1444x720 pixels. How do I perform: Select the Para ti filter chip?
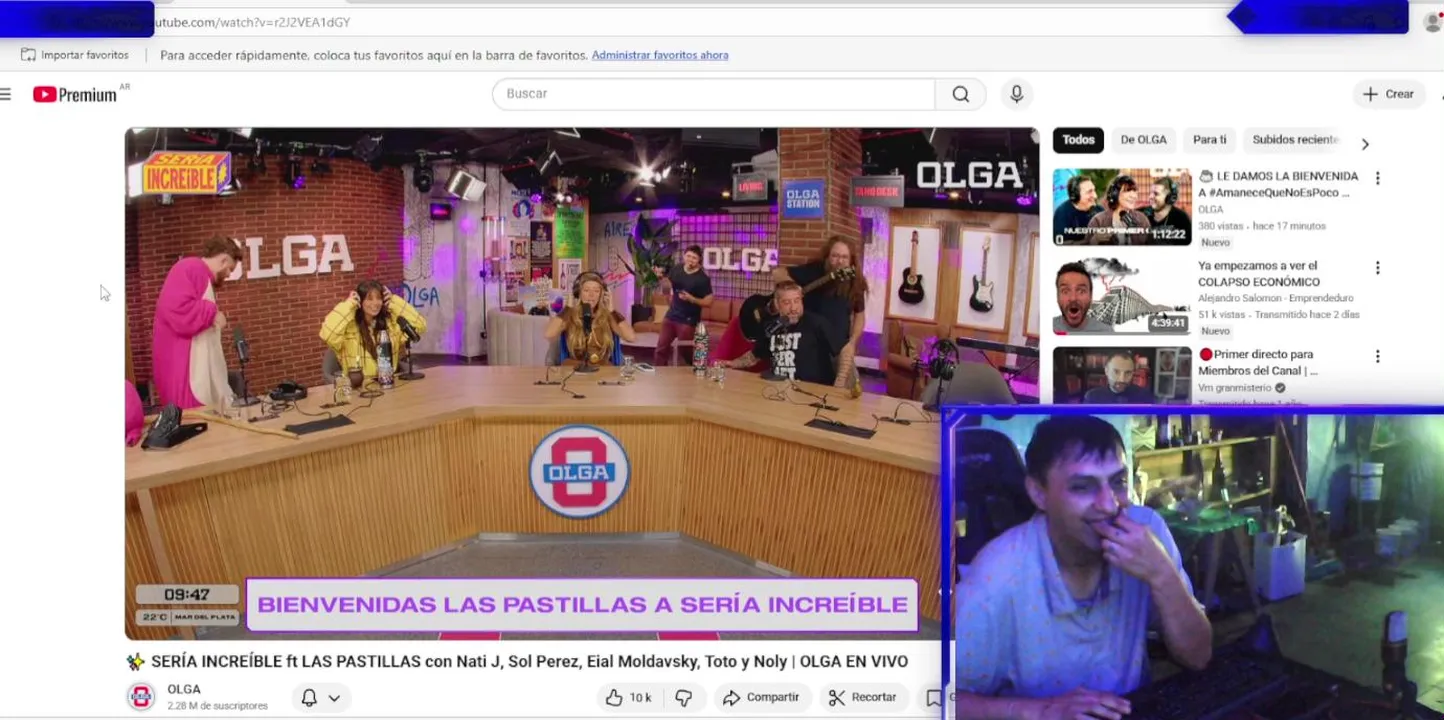point(1209,140)
